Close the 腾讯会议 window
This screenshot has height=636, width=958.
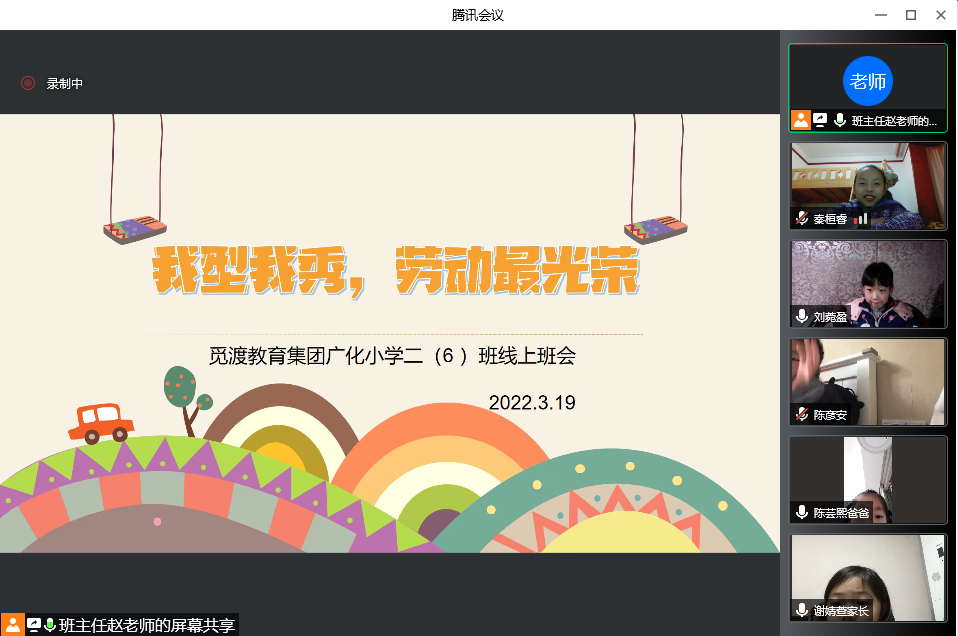[940, 15]
